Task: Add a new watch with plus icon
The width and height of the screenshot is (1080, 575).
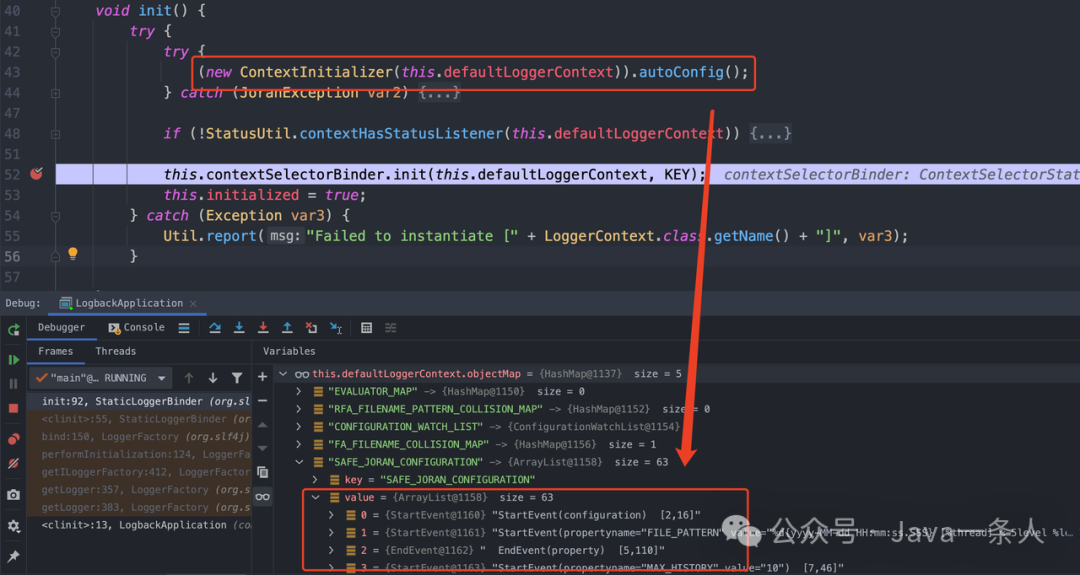Action: point(262,377)
